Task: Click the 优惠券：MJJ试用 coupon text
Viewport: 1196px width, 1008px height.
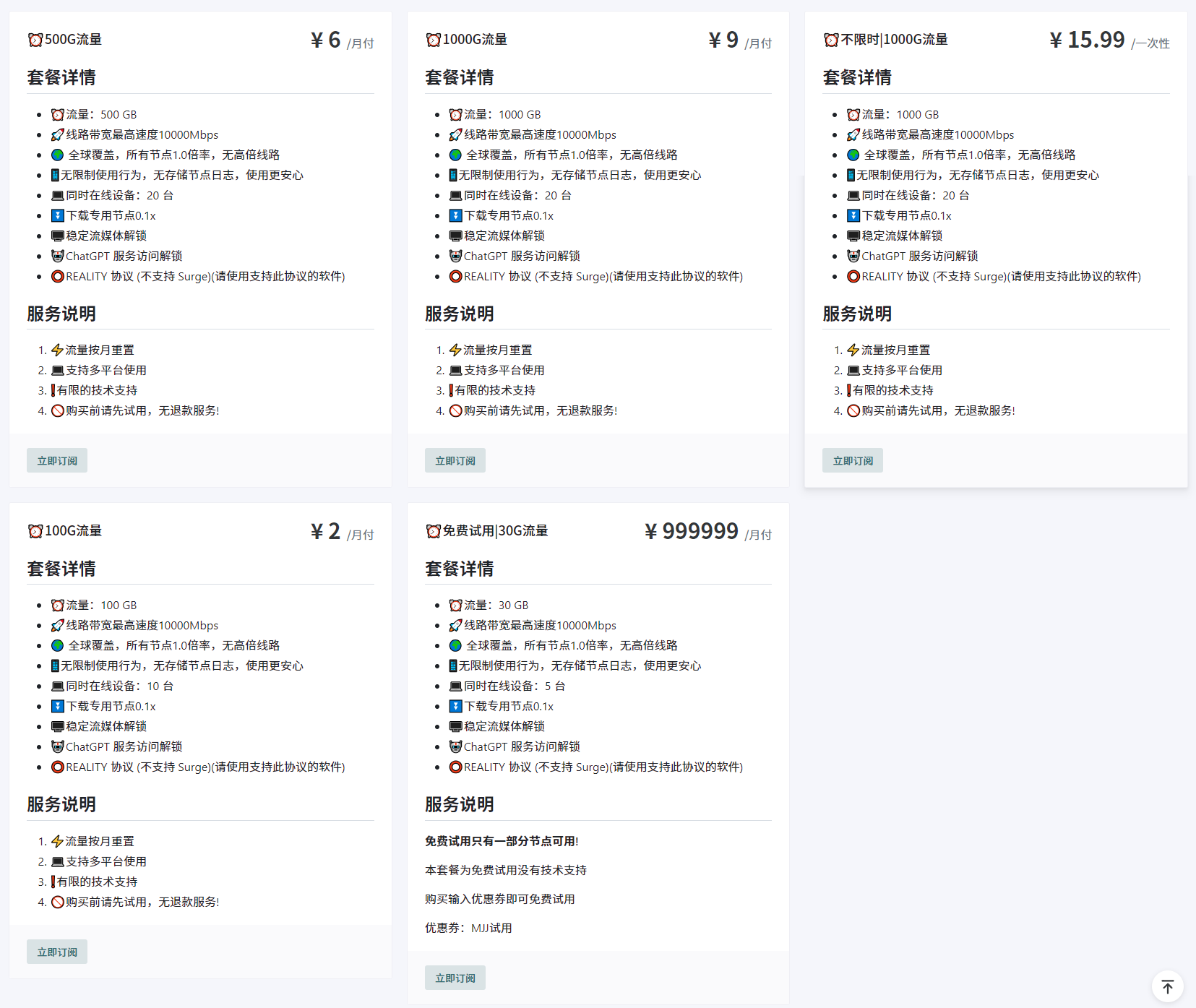Action: pyautogui.click(x=468, y=928)
